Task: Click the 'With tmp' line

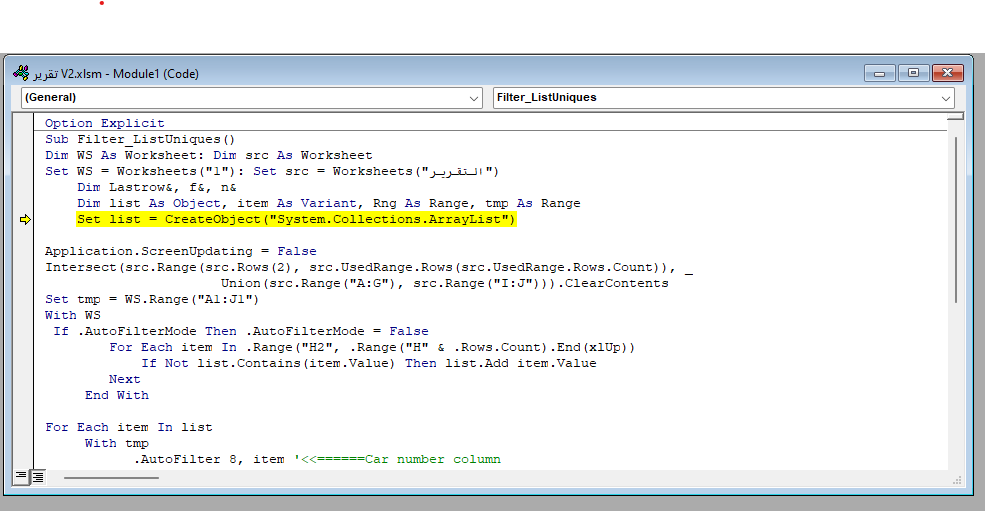Action: (x=116, y=443)
